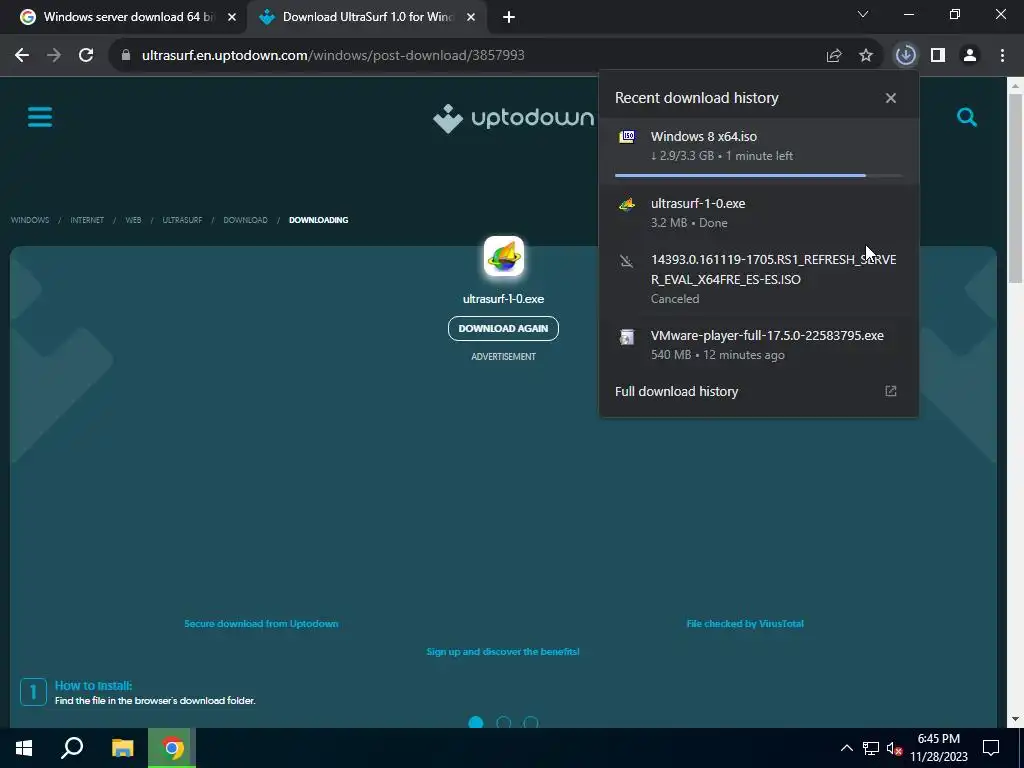Select the Download UltraSurf 1.0 tab

[x=368, y=17]
